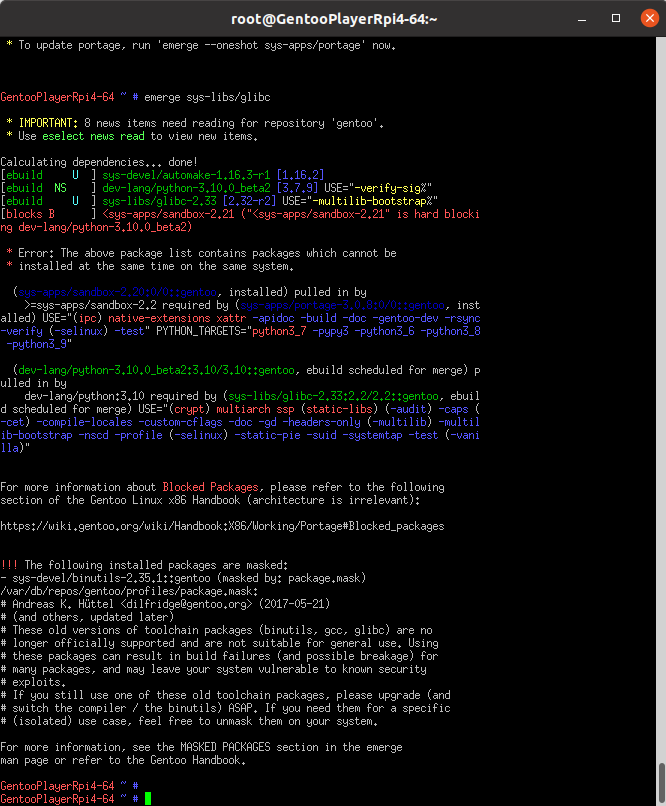Click 'native-extensions' USE flag text
Screen dimensions: 666x806
pos(159,318)
